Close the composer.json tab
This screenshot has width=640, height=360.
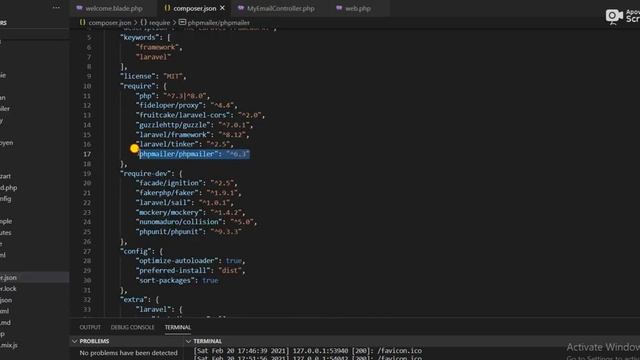click(222, 8)
